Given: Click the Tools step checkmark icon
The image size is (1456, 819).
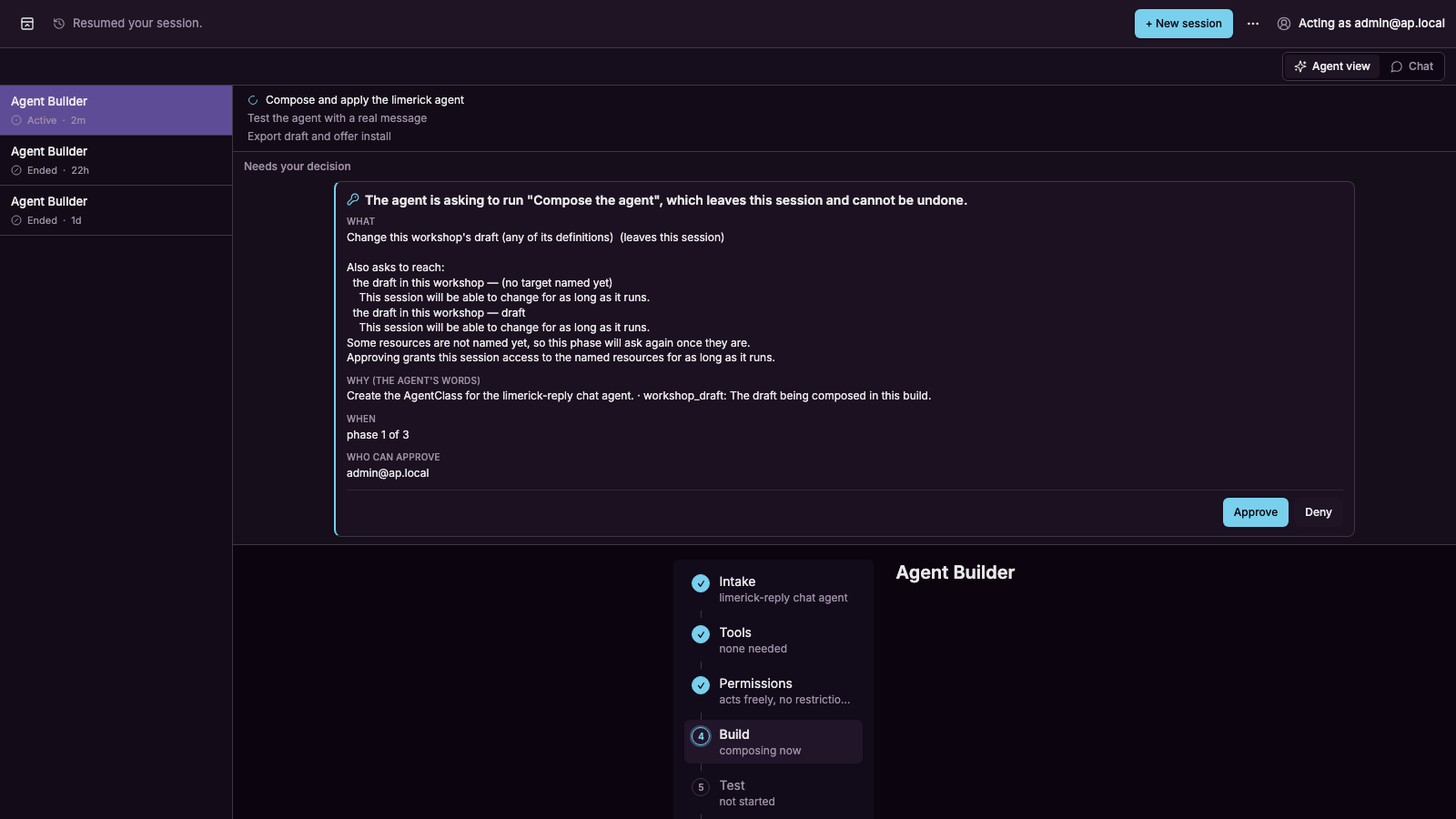Looking at the screenshot, I should [701, 634].
